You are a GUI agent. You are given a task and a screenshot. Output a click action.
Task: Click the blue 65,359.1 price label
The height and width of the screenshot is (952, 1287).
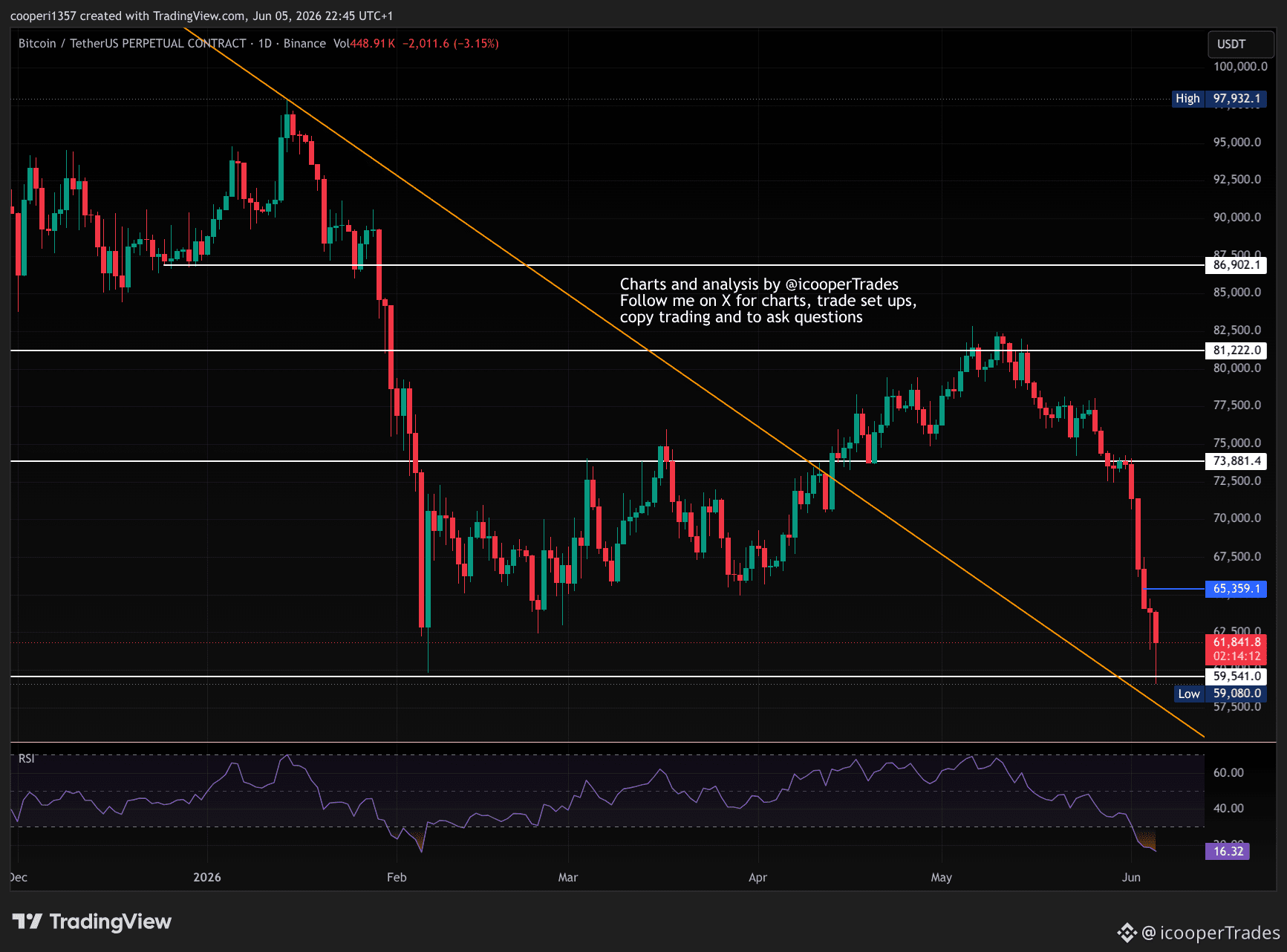click(1236, 589)
